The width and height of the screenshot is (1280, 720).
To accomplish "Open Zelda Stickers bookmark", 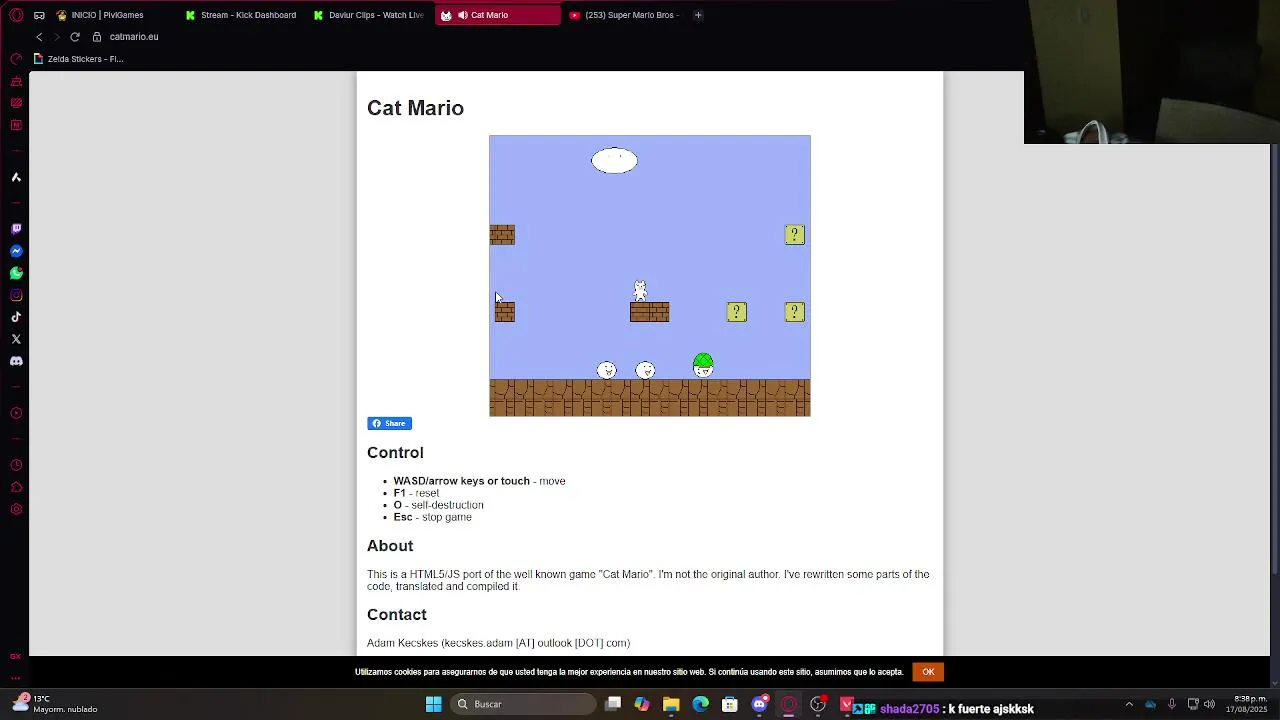I will [x=78, y=59].
